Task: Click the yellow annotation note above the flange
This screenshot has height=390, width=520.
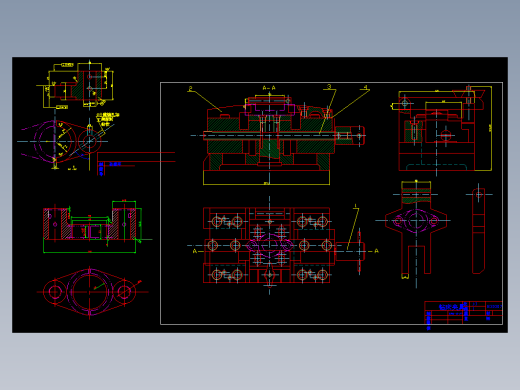Action: (x=107, y=119)
